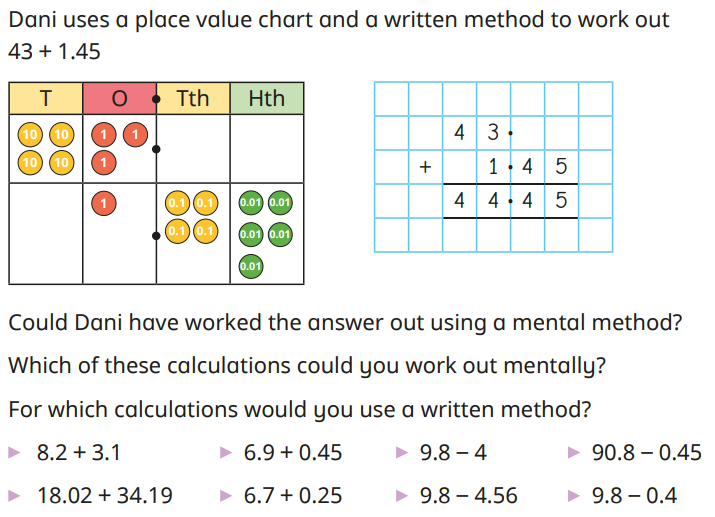Viewport: 715px width, 517px height.
Task: Click the question about using a mental method
Action: 345,323
